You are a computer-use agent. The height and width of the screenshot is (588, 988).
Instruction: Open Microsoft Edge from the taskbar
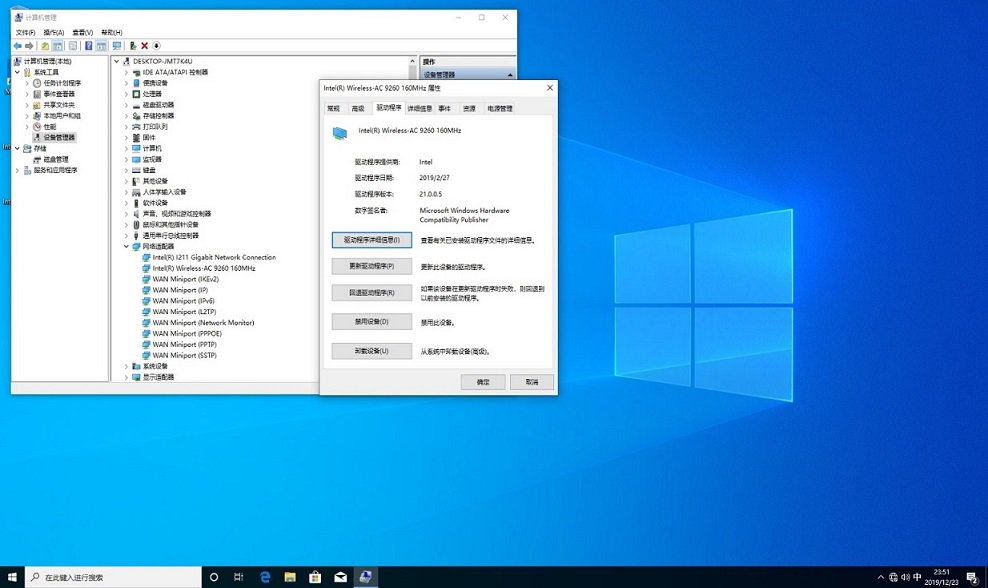tap(266, 577)
